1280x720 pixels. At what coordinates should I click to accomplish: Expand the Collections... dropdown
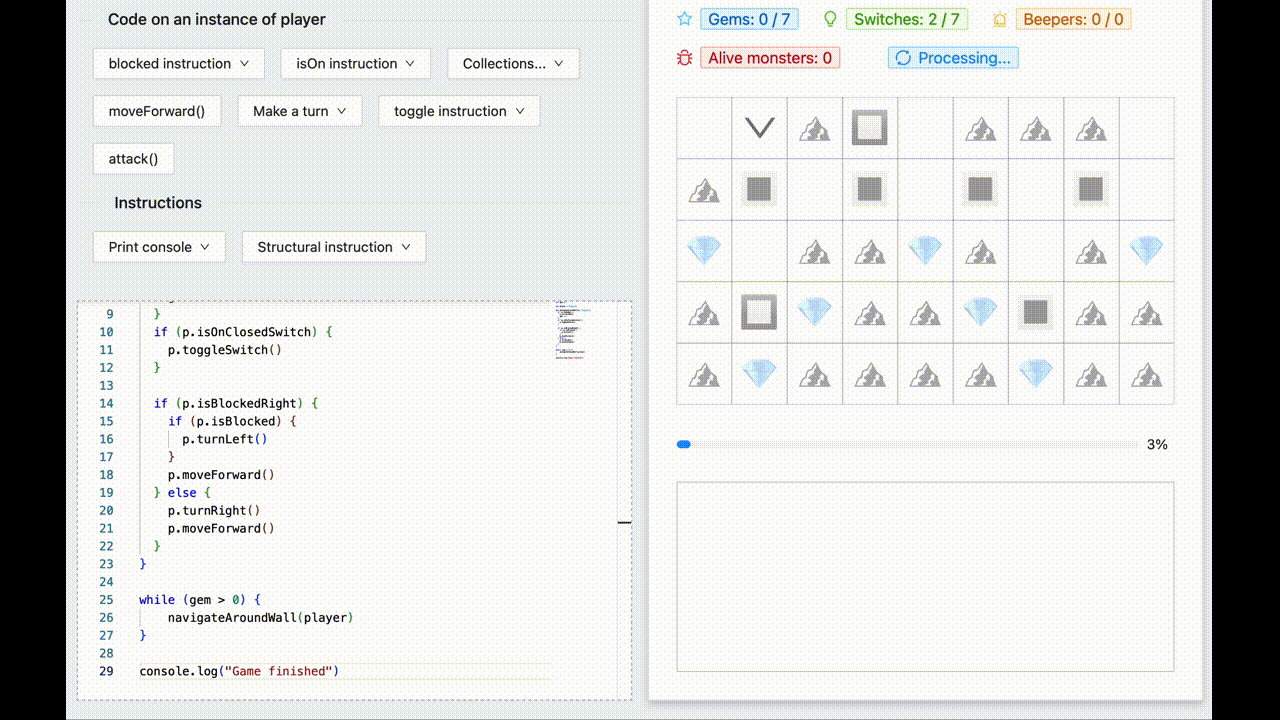[x=513, y=63]
